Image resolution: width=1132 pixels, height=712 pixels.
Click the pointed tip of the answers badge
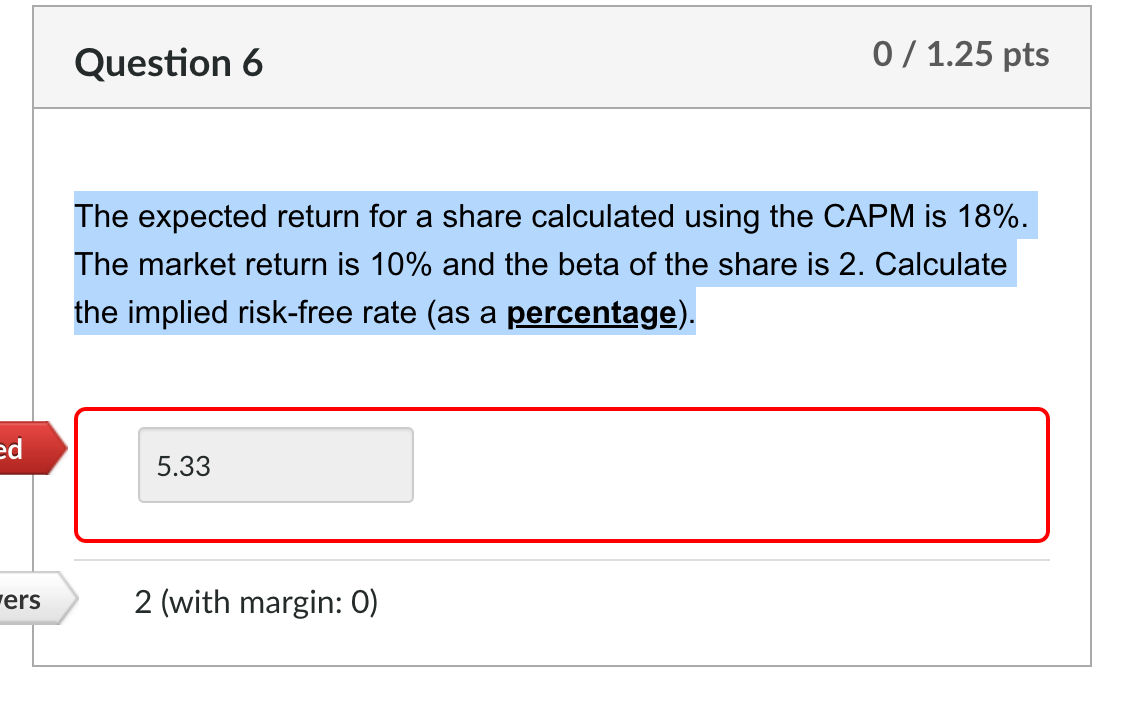pyautogui.click(x=74, y=599)
